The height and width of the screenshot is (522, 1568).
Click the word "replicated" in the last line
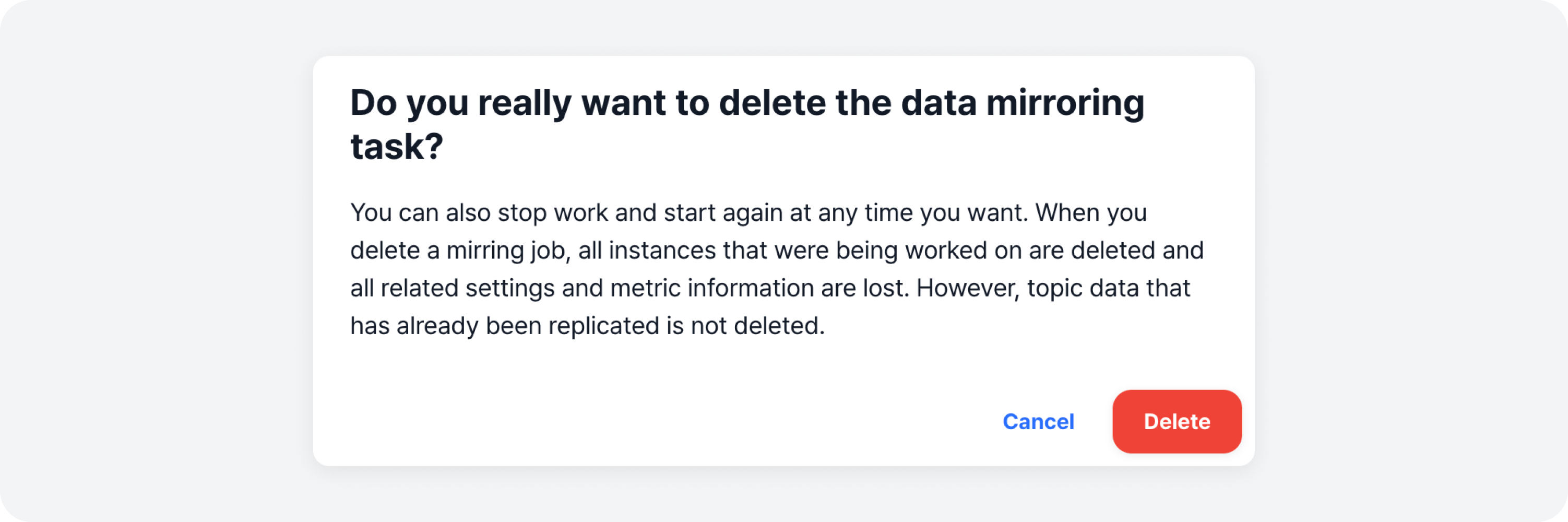click(603, 326)
